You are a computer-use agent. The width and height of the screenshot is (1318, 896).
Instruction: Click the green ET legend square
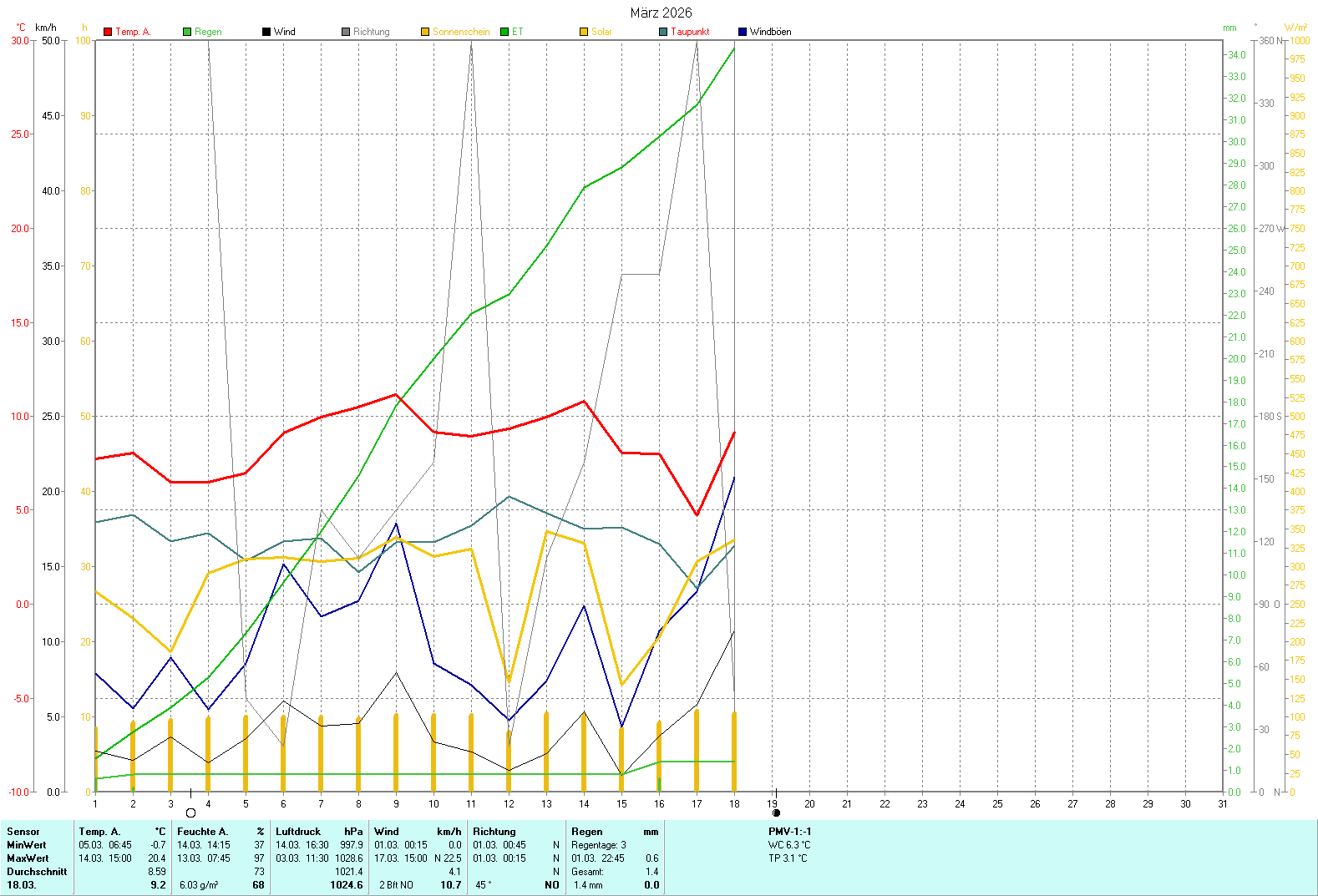504,32
